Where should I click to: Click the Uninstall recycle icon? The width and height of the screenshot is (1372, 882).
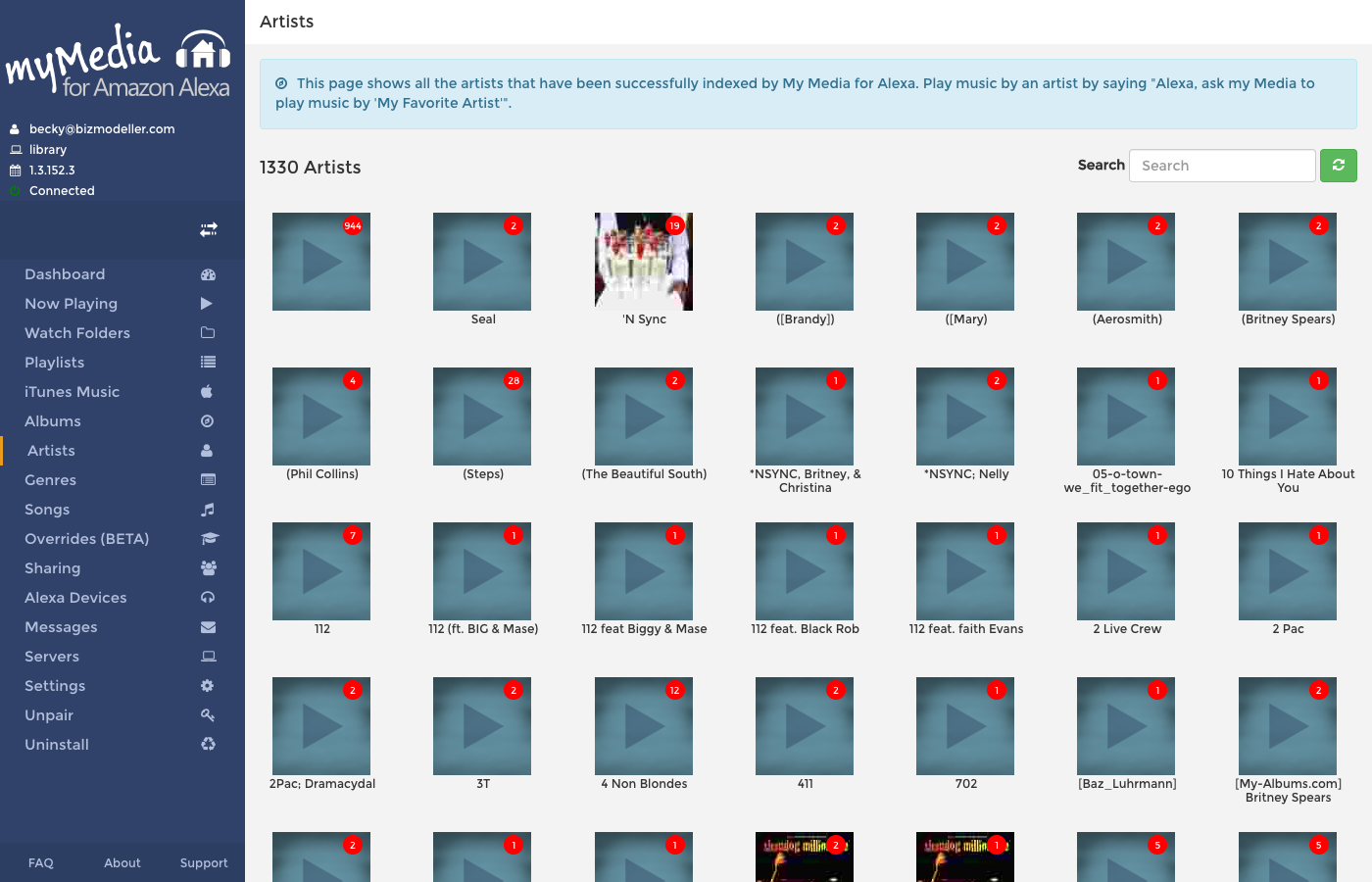[208, 745]
